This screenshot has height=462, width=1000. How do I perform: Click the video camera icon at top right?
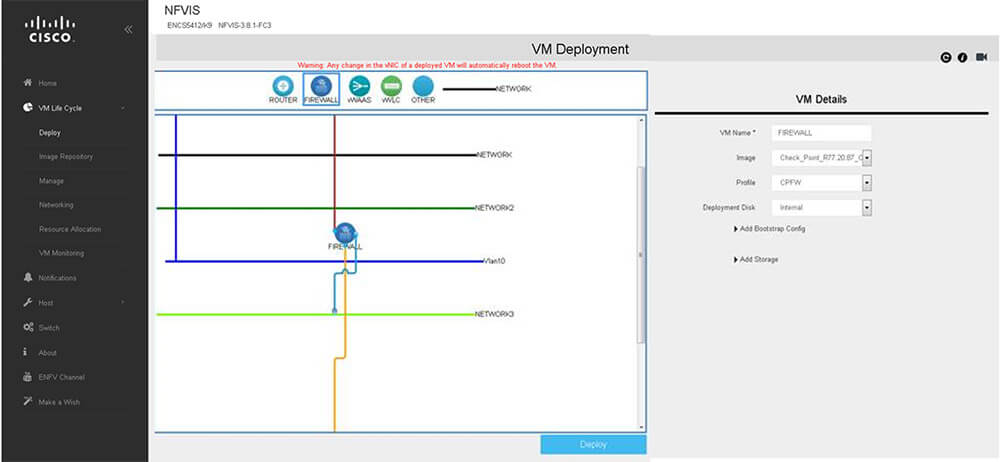(x=982, y=57)
